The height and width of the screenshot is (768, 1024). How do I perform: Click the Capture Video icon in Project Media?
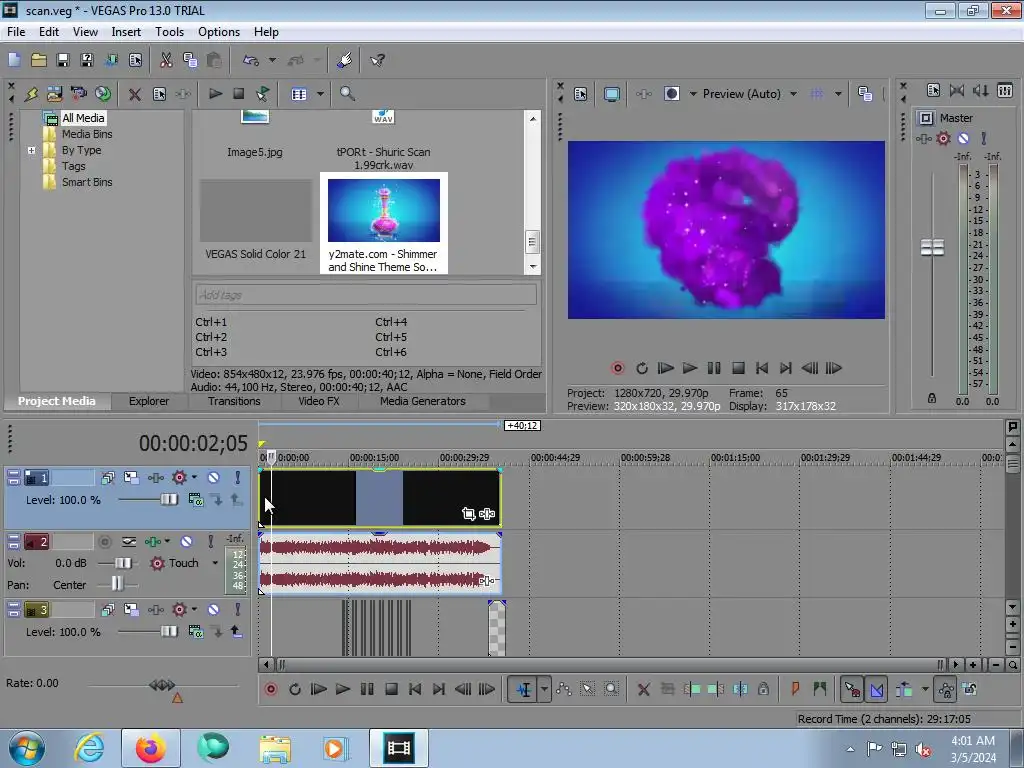click(78, 94)
